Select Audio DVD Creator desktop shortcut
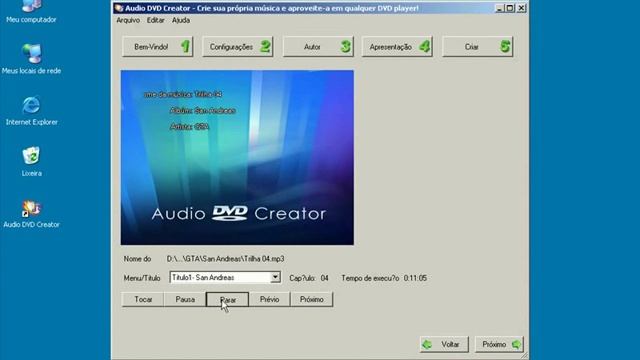 [x=31, y=214]
